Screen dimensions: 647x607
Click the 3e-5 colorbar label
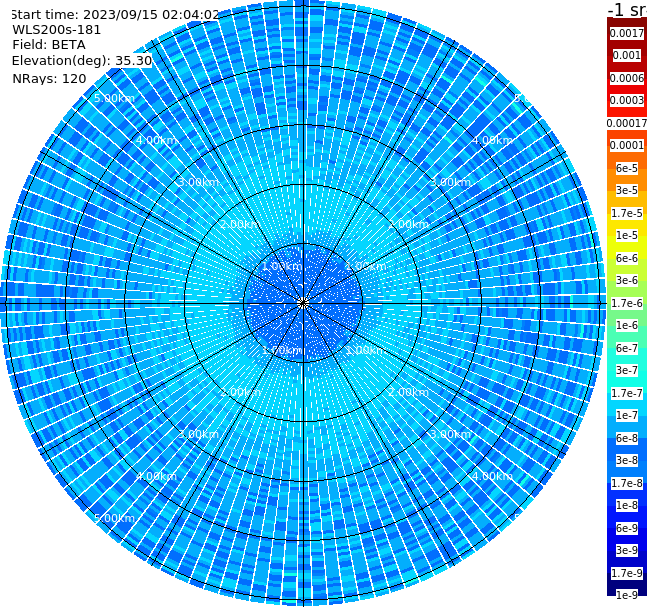[627, 190]
